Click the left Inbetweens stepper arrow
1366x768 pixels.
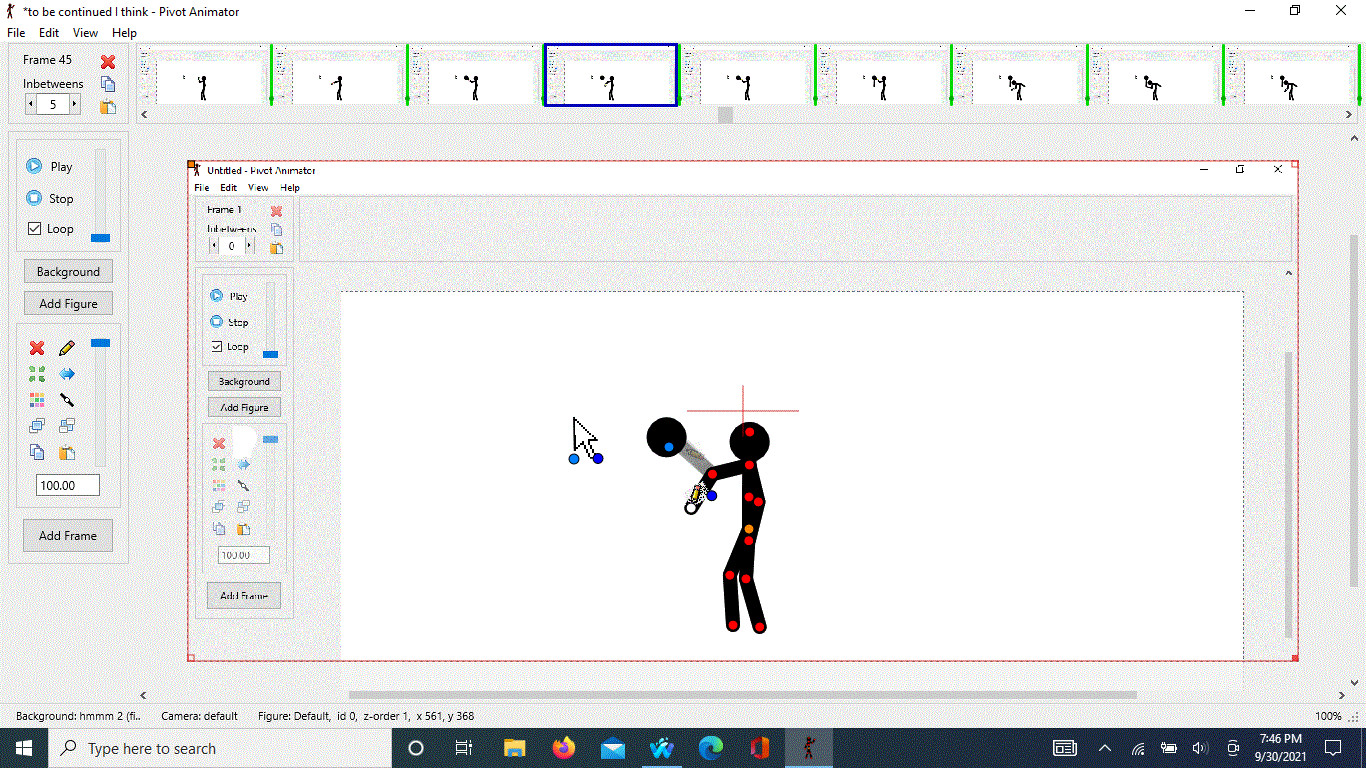point(29,103)
